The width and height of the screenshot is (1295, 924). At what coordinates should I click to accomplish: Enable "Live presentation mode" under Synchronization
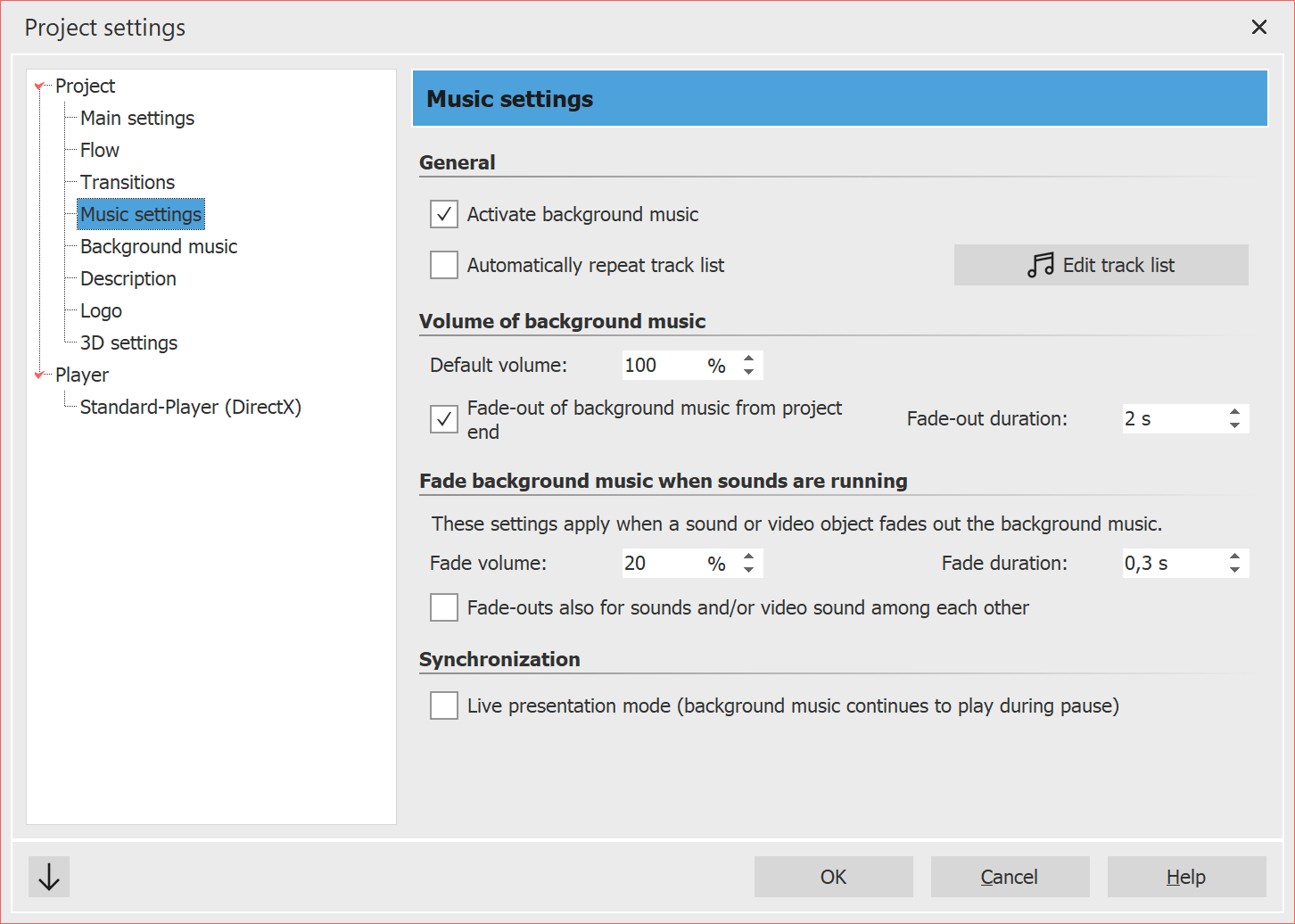(443, 705)
